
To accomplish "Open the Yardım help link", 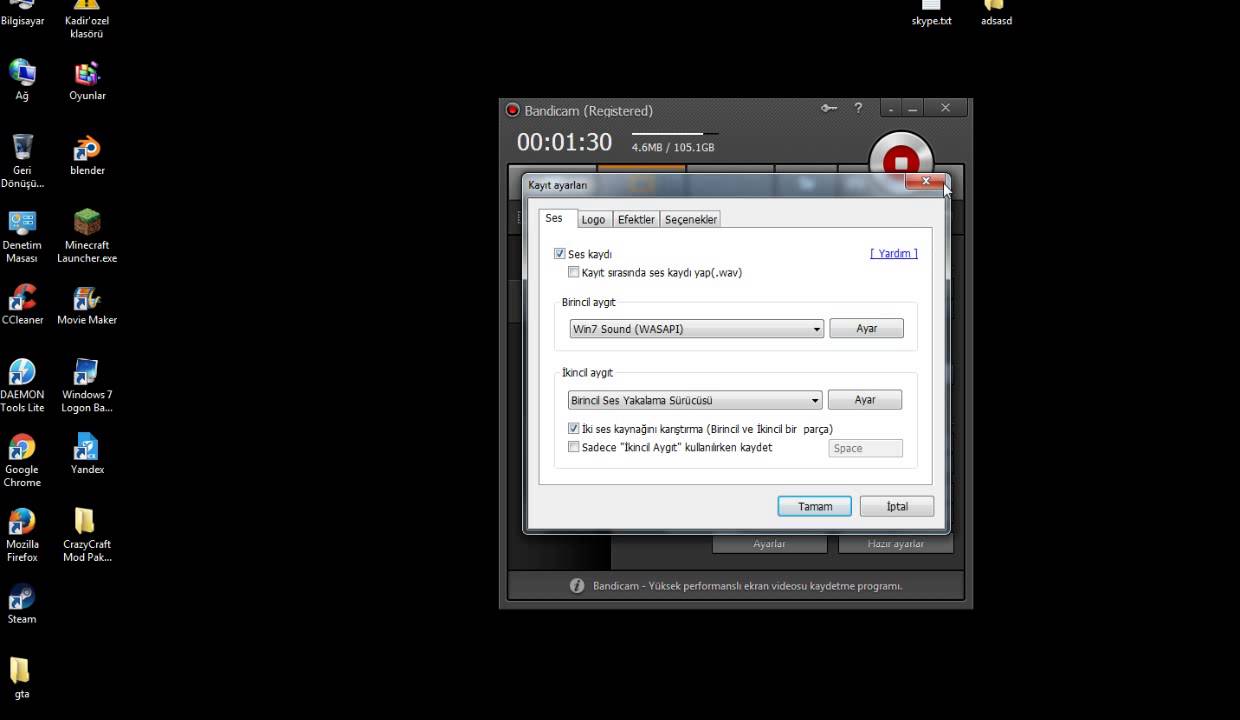I will click(x=894, y=253).
